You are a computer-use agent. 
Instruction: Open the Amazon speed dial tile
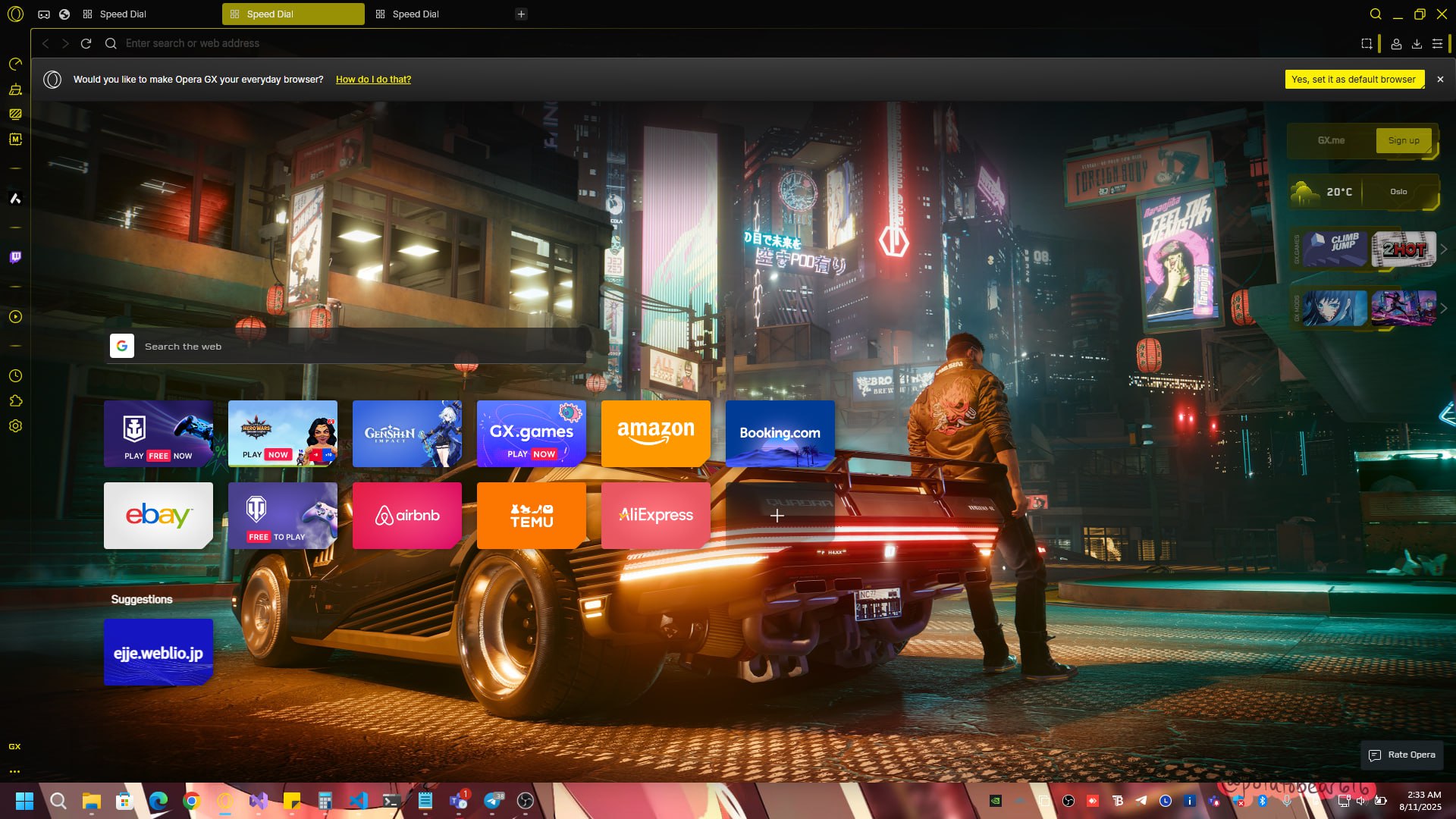(x=655, y=433)
